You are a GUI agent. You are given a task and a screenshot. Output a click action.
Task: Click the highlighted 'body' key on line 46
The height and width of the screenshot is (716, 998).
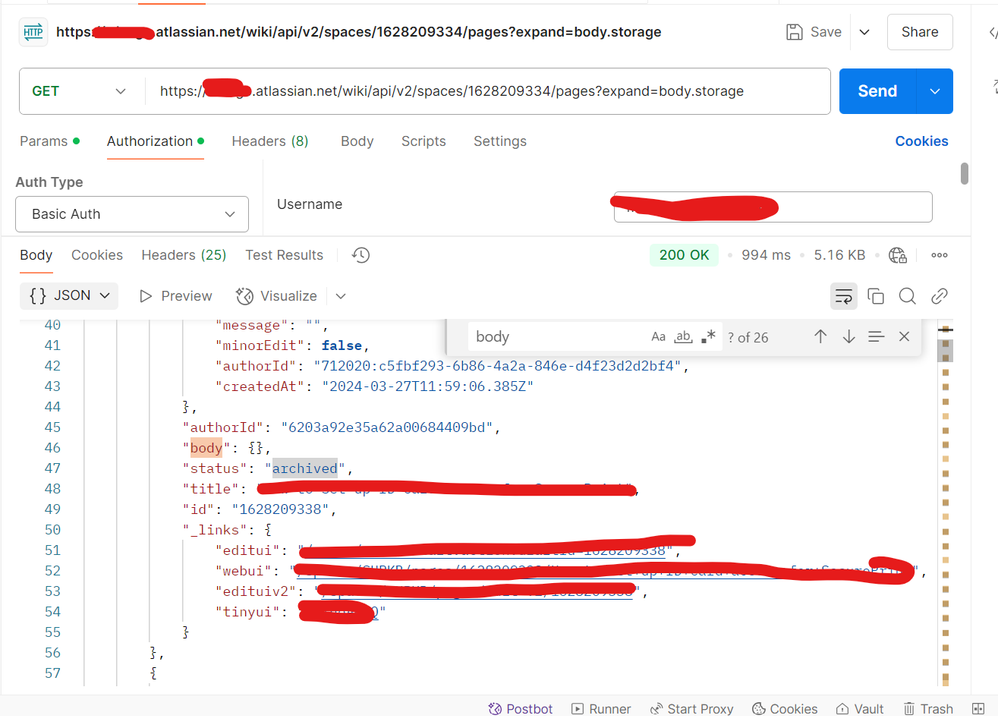coord(206,448)
